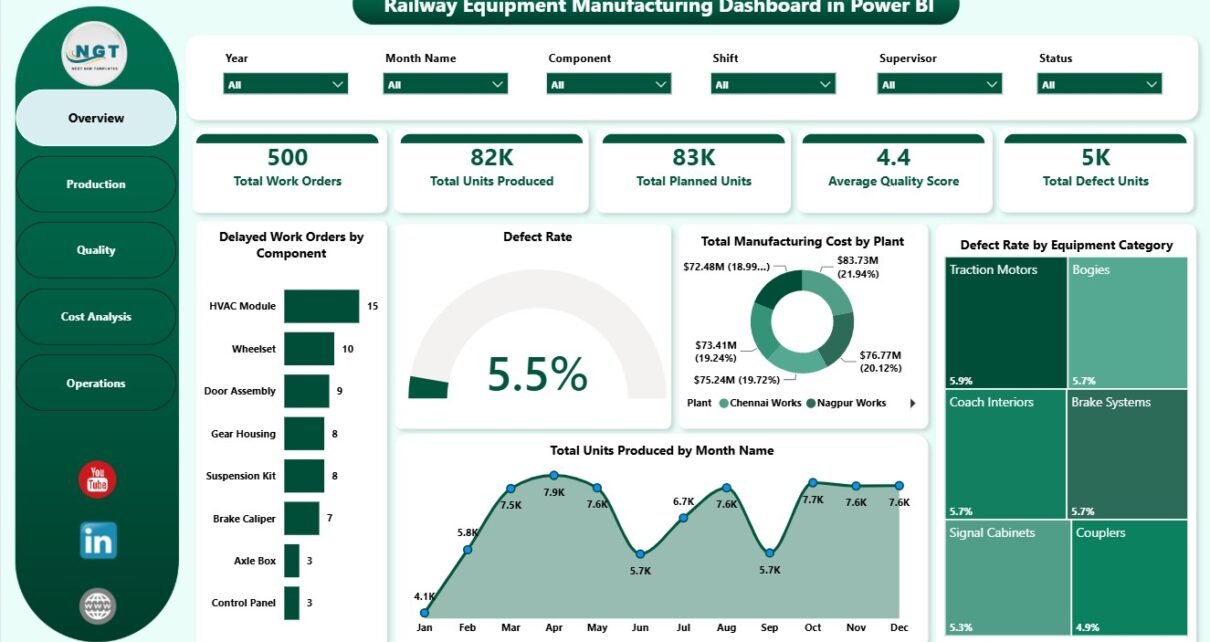Click the Traction Motors treemap tile
The width and height of the screenshot is (1210, 642).
[x=1006, y=323]
